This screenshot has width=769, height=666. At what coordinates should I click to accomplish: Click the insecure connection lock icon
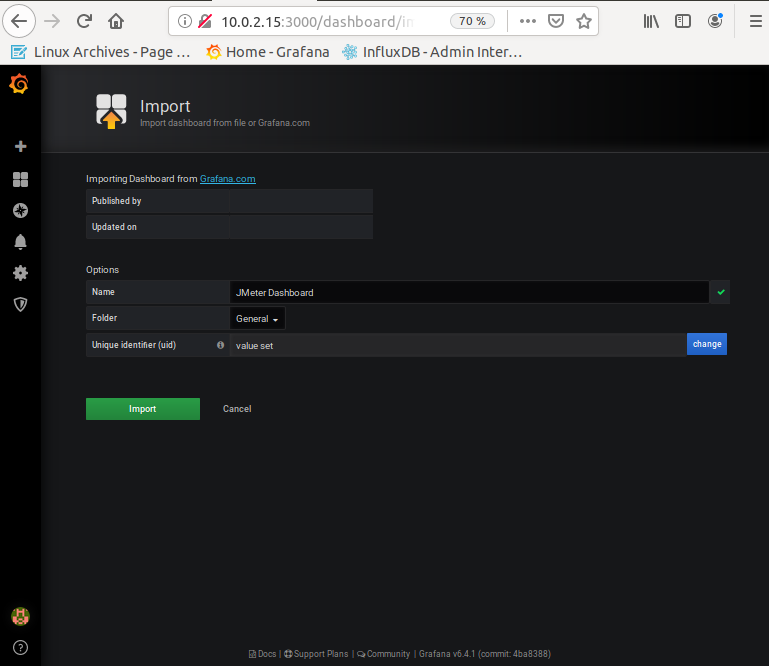(x=205, y=21)
